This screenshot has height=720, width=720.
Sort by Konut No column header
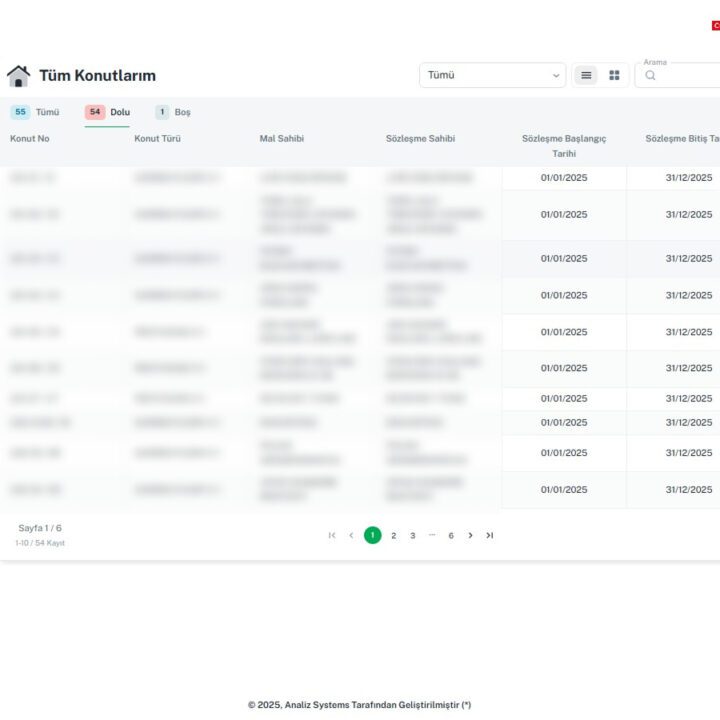coord(30,139)
